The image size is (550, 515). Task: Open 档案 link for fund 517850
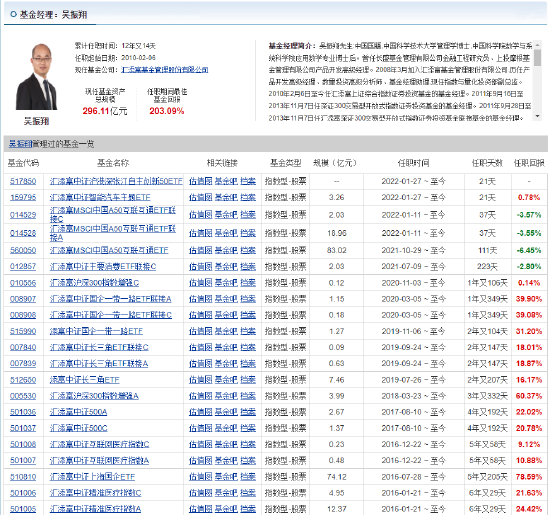248,181
